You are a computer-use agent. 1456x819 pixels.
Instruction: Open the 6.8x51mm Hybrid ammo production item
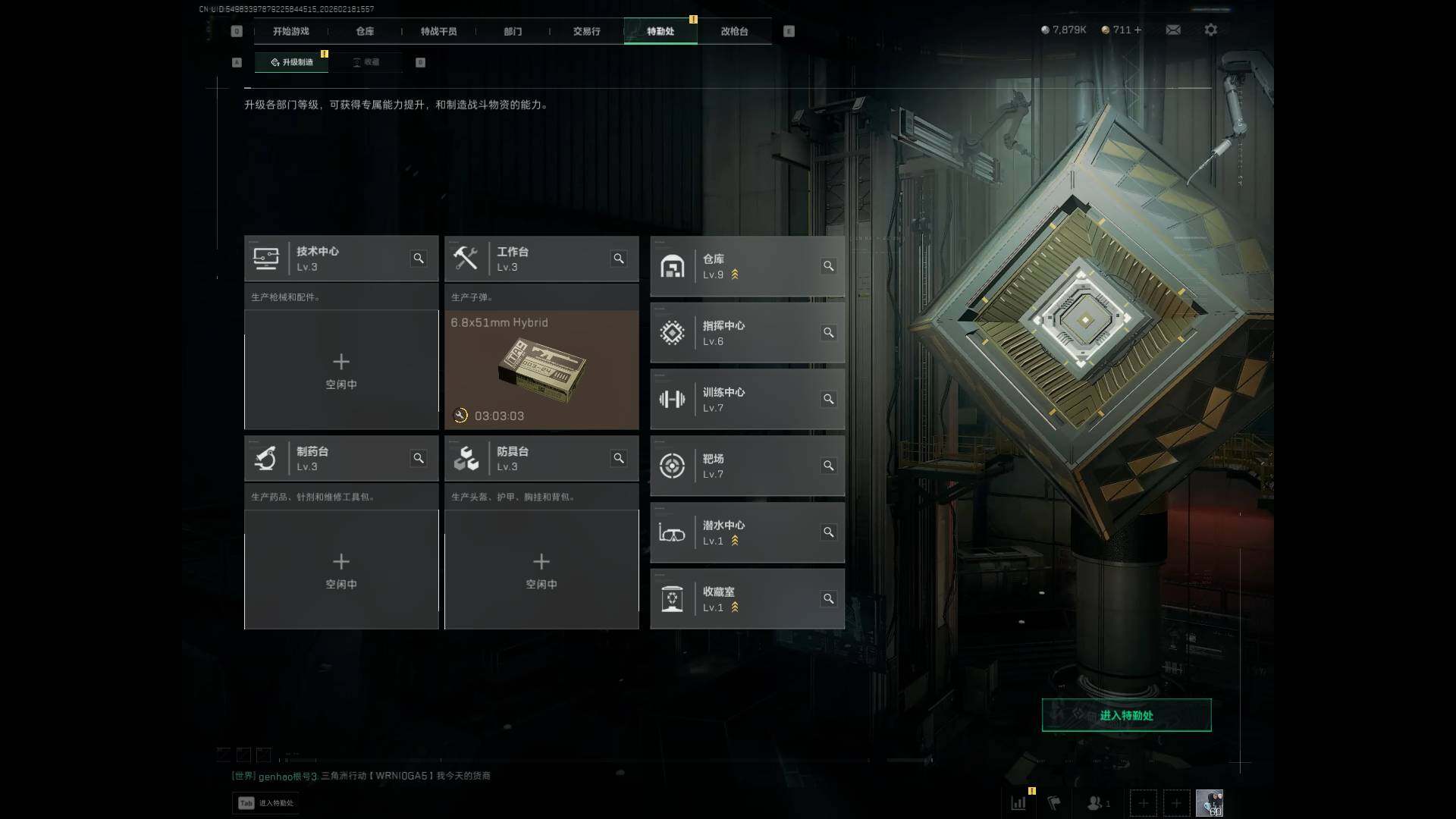(x=541, y=370)
